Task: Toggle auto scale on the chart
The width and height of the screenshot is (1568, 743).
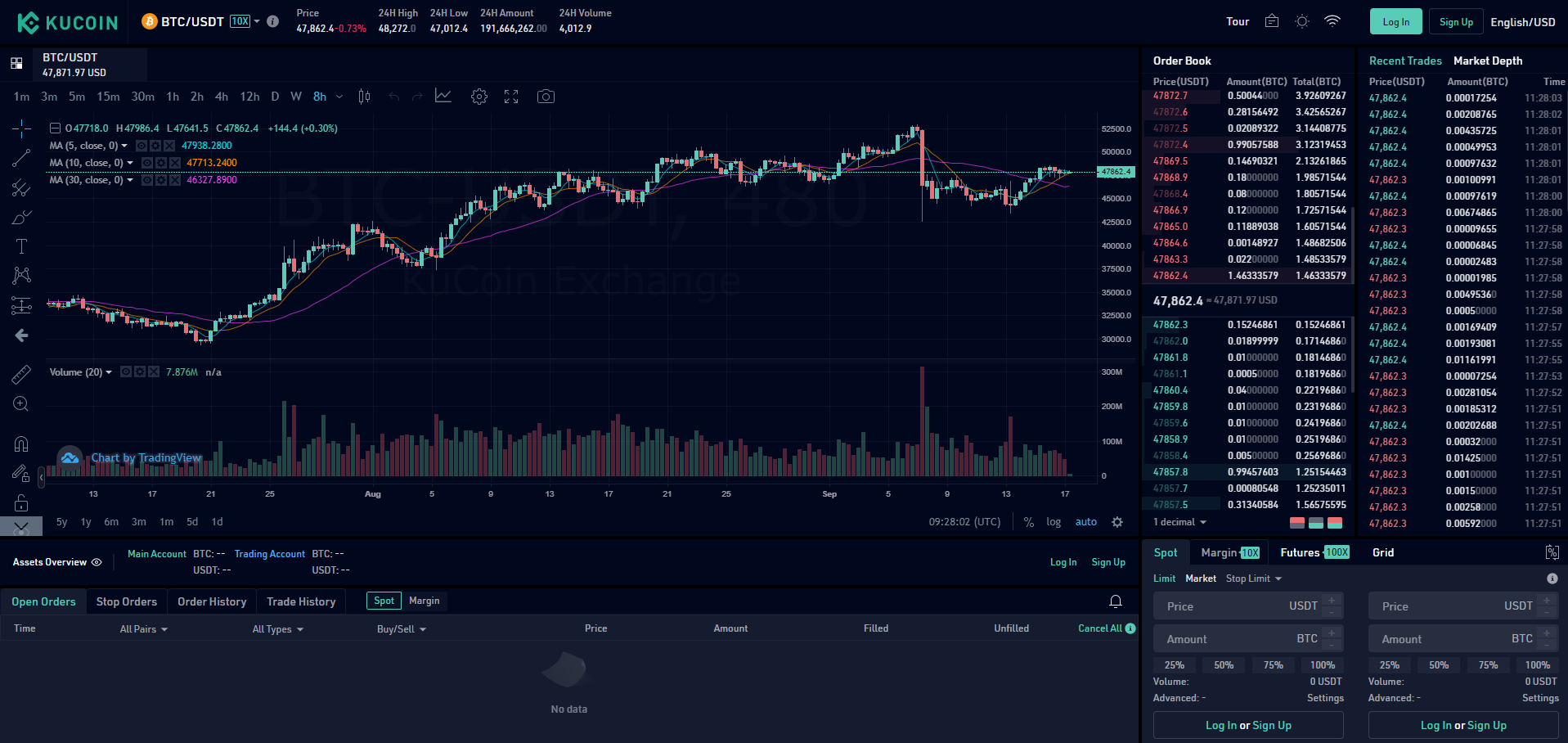Action: pyautogui.click(x=1086, y=522)
